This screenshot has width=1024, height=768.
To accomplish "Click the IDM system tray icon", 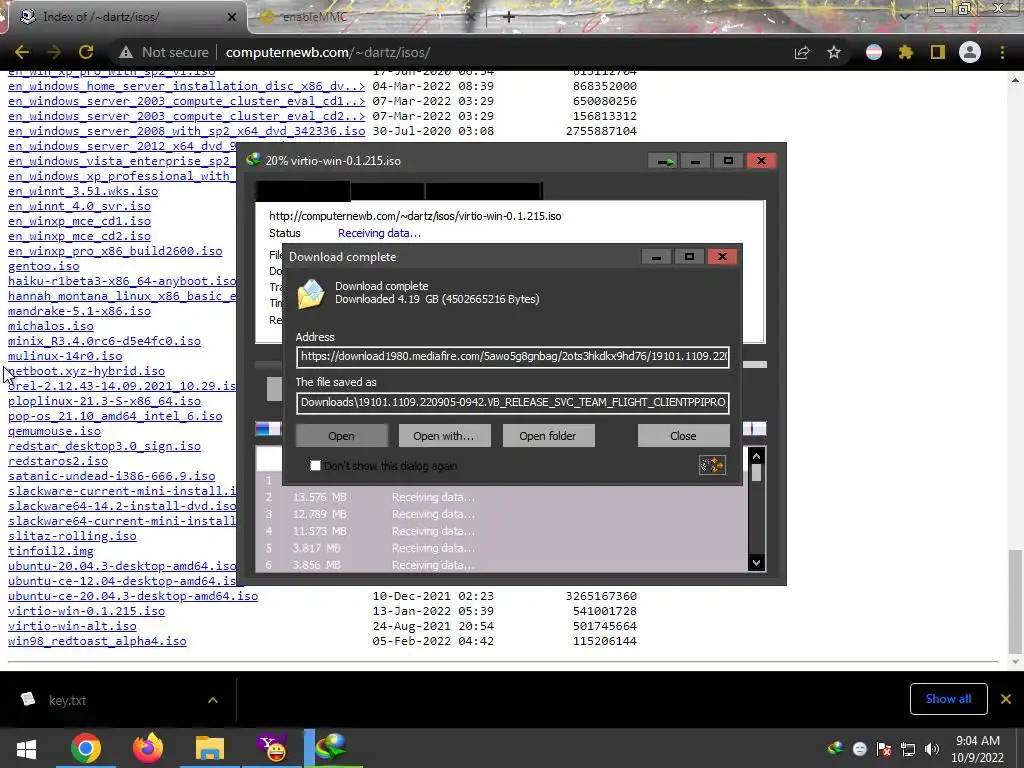I will (x=835, y=748).
